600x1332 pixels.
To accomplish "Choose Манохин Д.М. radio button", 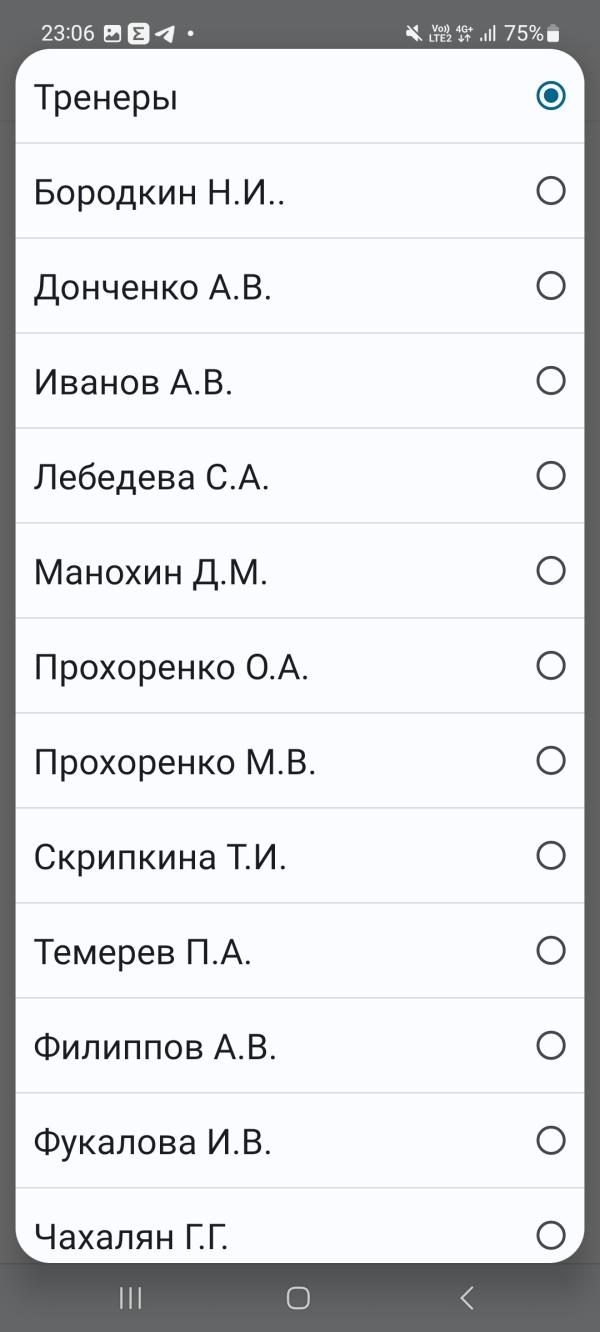I will click(300, 571).
